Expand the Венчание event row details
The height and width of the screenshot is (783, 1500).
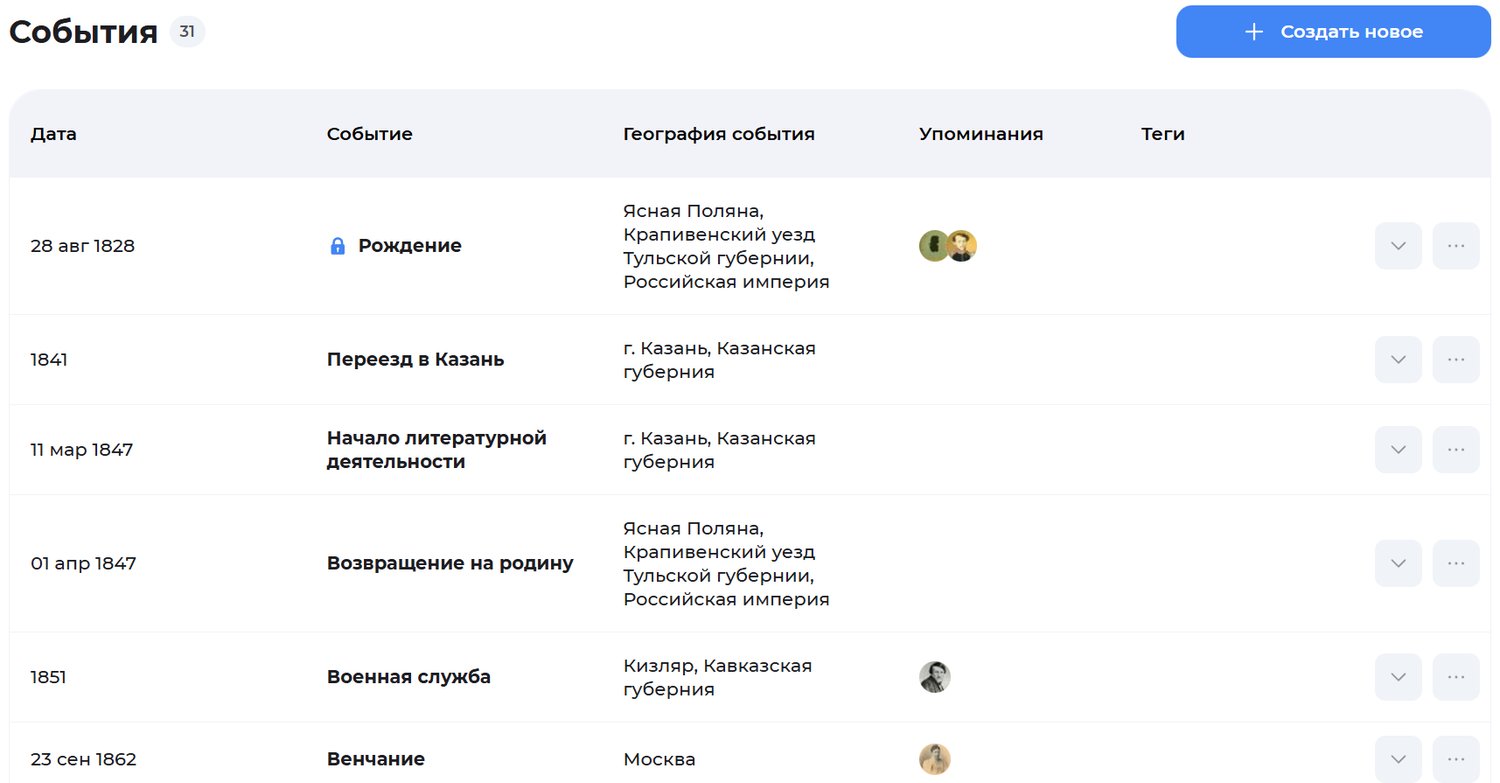(x=1397, y=759)
